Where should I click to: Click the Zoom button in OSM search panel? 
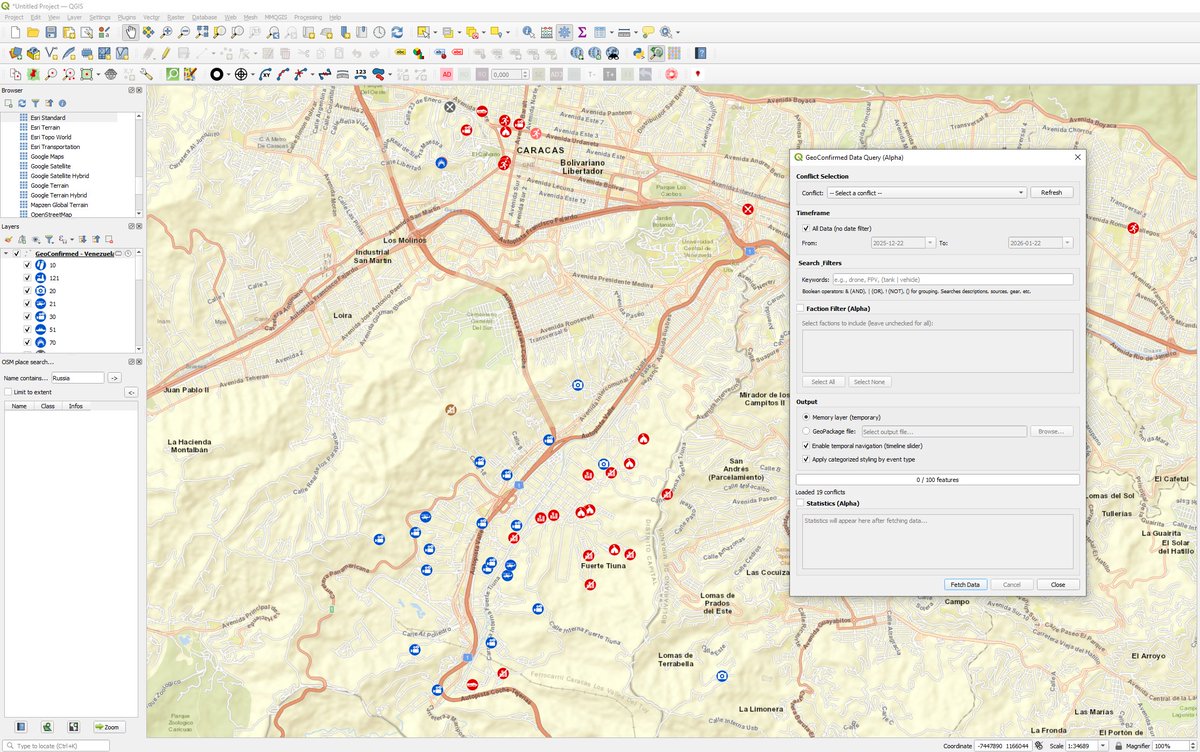pos(109,727)
